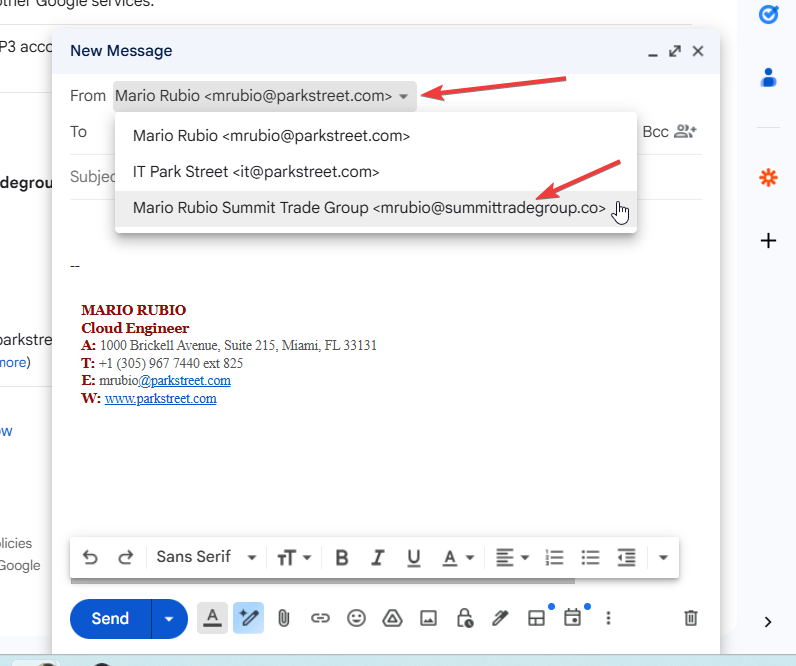Toggle underline formatting
796x666 pixels.
[414, 557]
